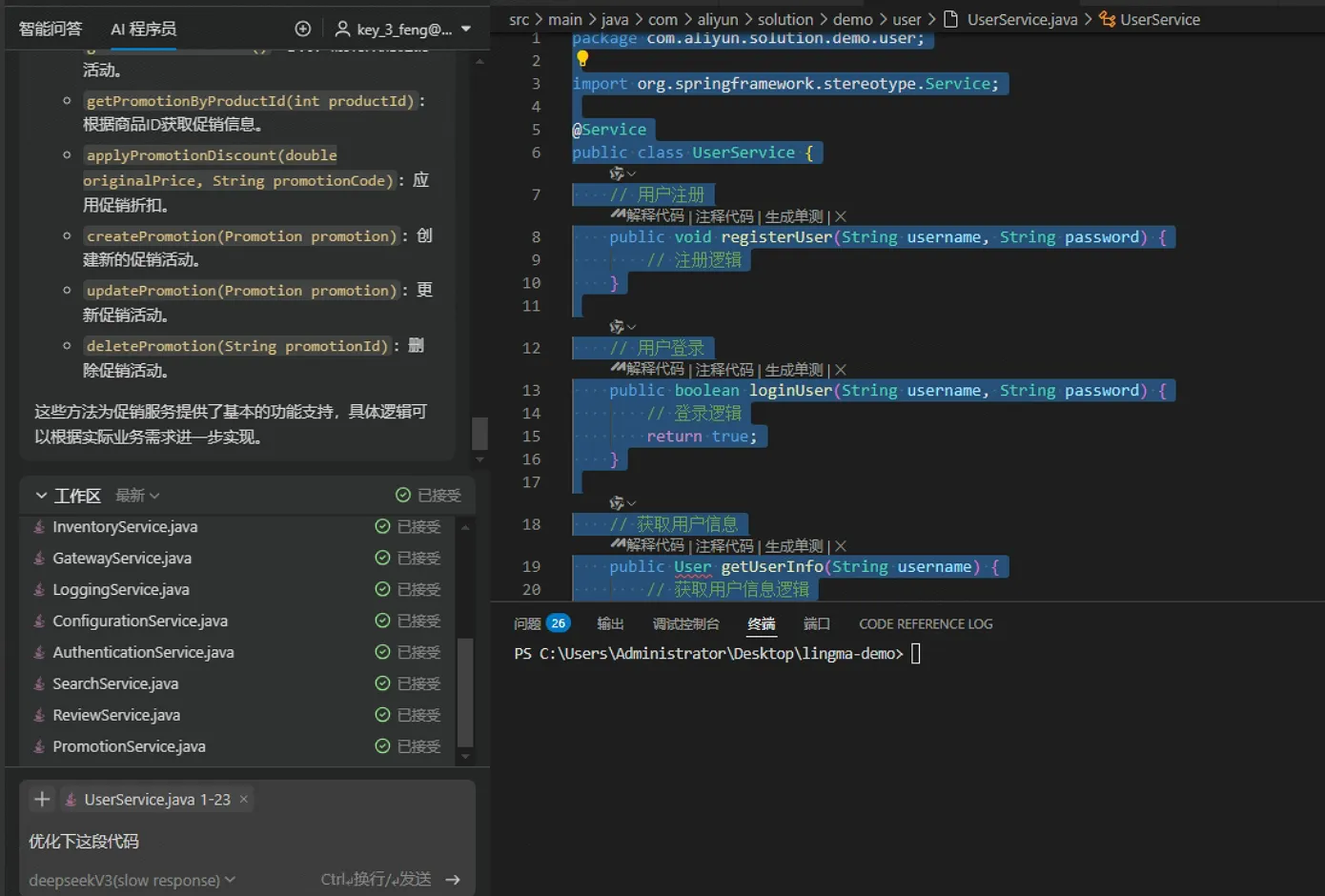
Task: Click the Lingma icon above registerUser method
Action: click(619, 216)
